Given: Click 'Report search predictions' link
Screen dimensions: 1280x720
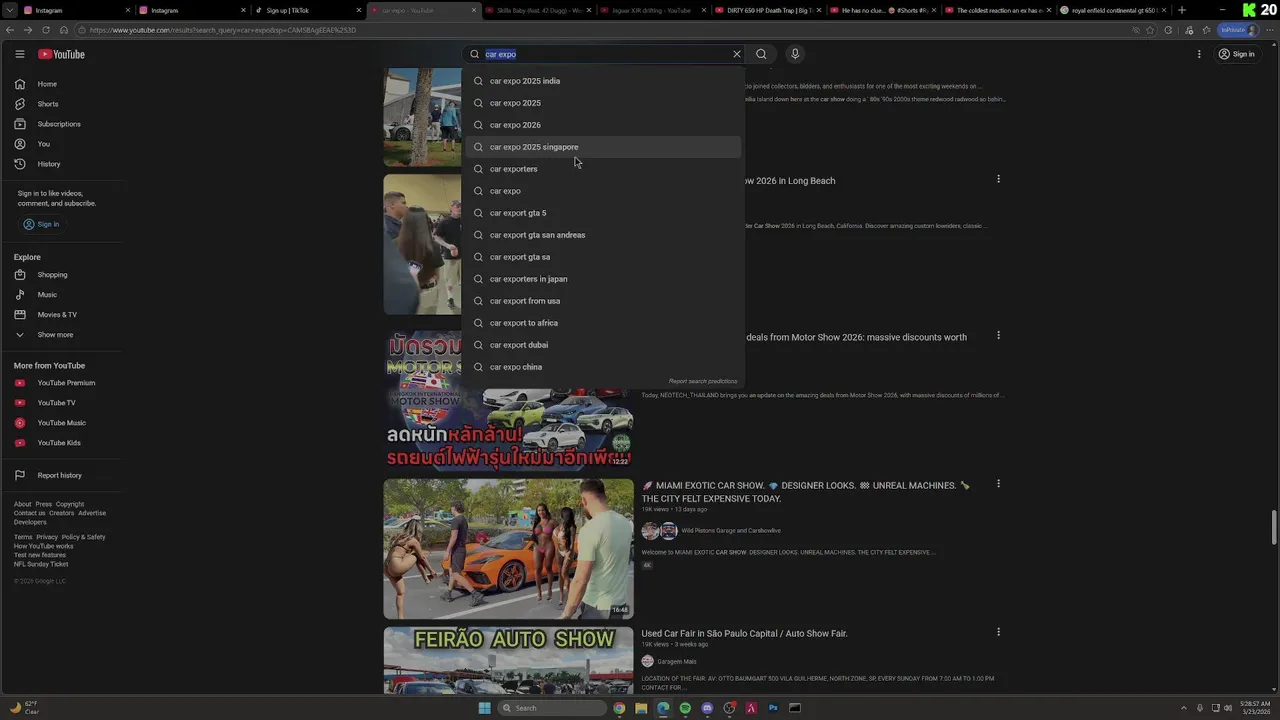Looking at the screenshot, I should (x=703, y=381).
